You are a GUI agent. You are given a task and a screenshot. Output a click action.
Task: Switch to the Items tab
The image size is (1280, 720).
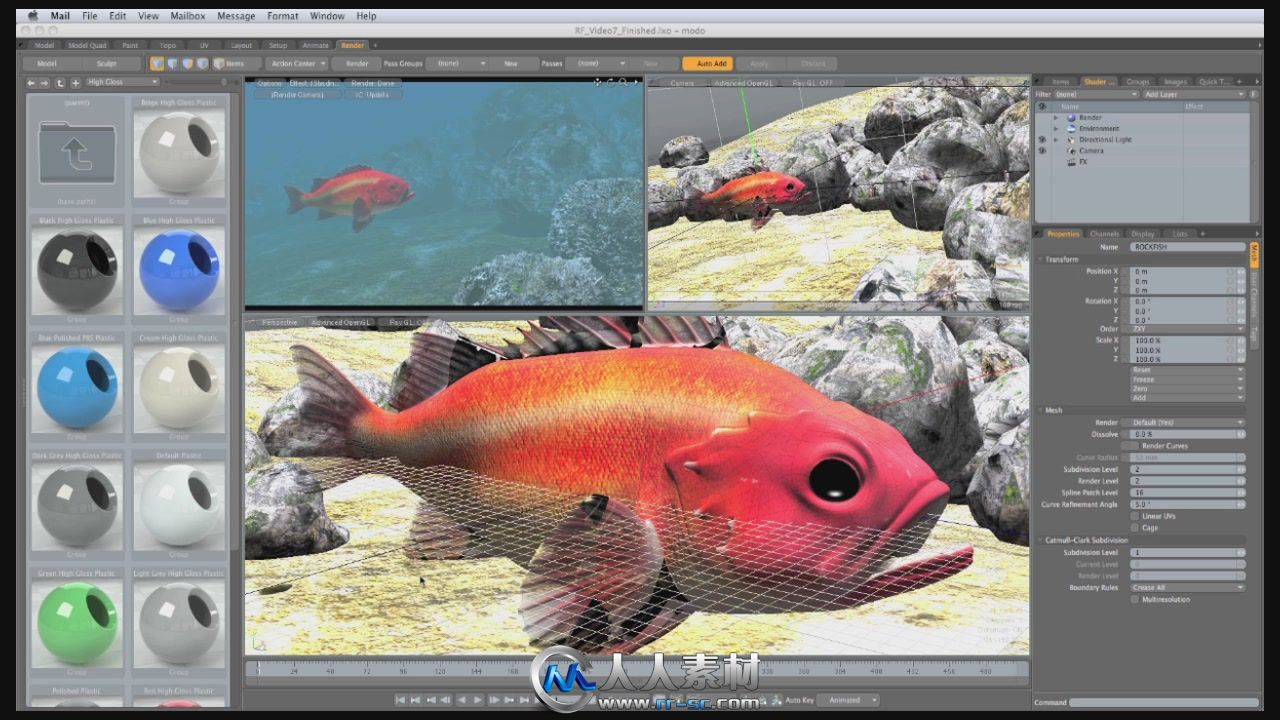pyautogui.click(x=1060, y=81)
